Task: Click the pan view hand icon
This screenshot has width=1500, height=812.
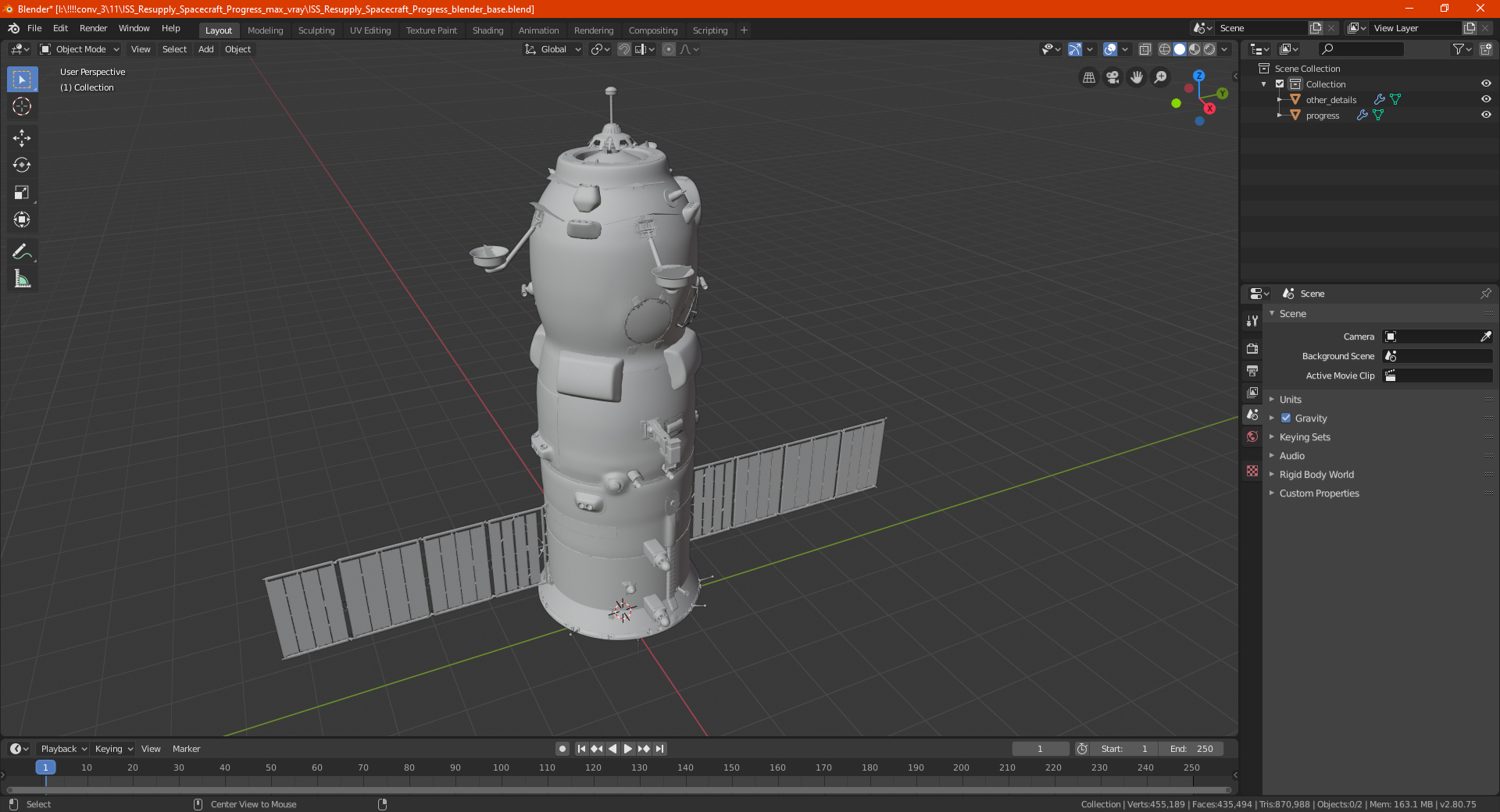Action: coord(1137,77)
